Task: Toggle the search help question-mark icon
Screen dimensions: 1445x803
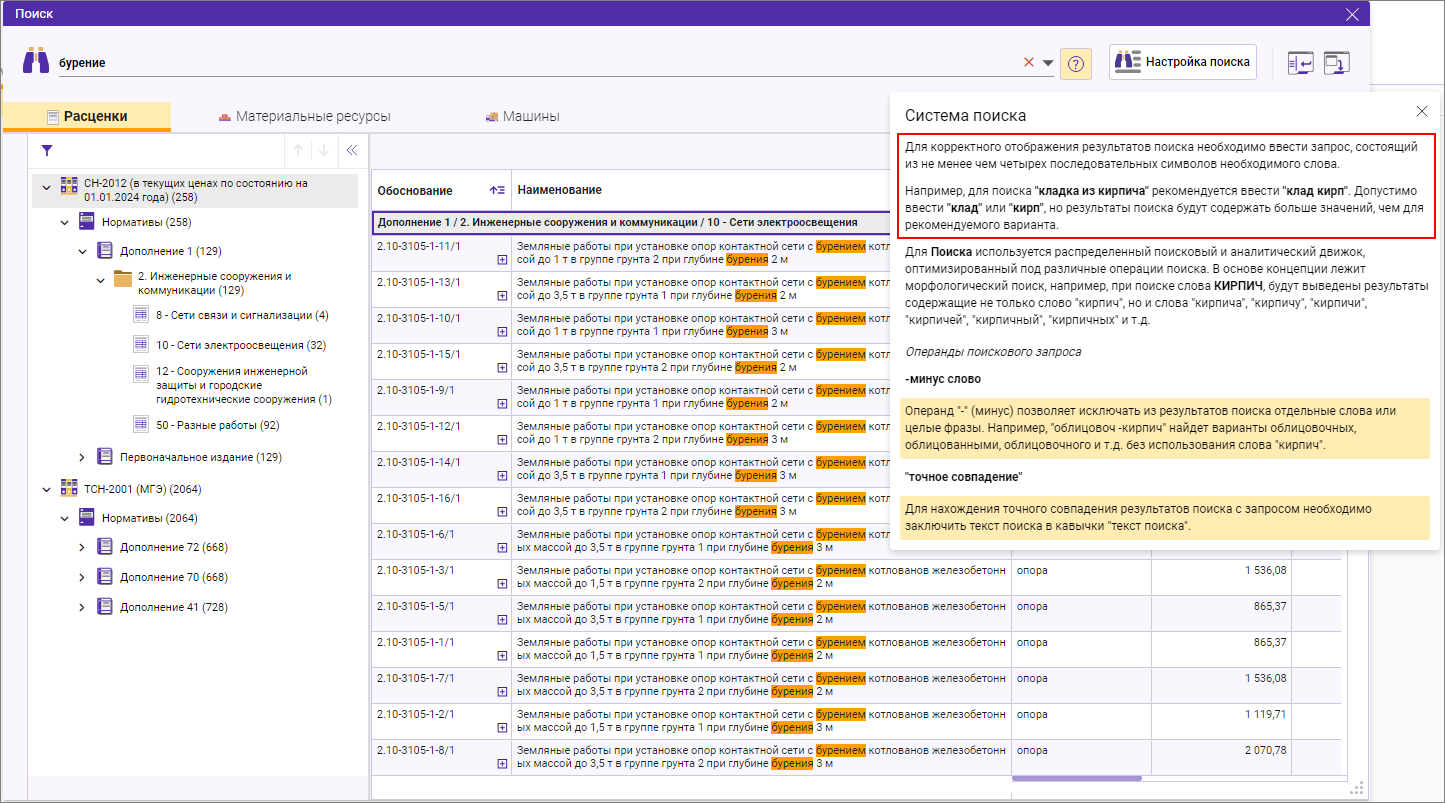Action: click(1076, 63)
